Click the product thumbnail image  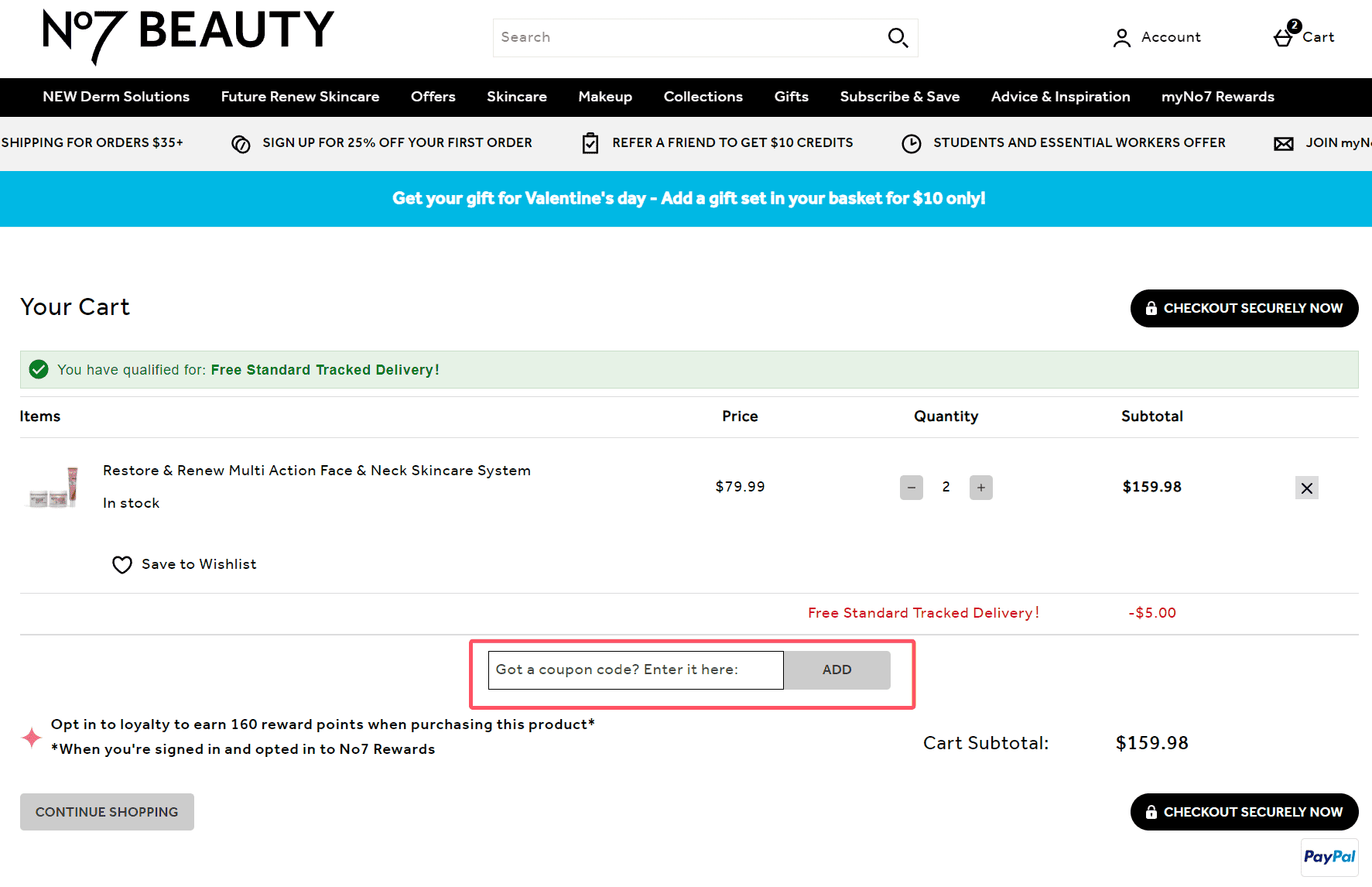click(53, 488)
